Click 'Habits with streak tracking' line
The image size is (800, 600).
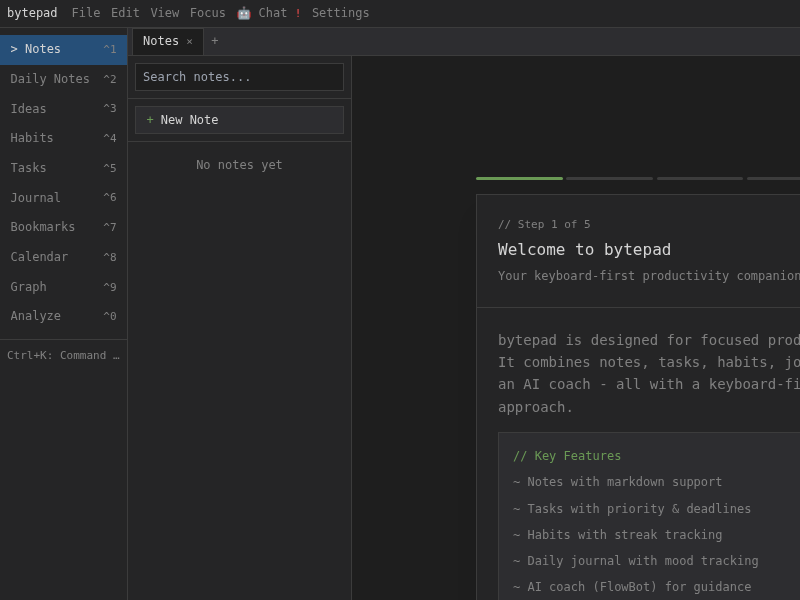pos(617,535)
